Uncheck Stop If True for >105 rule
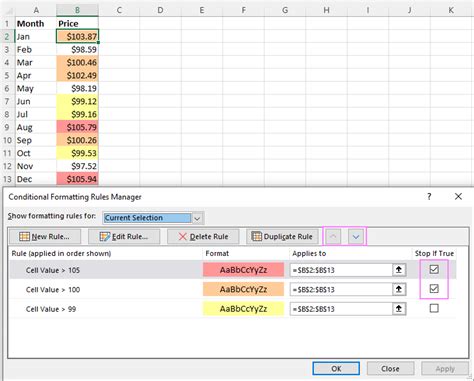Image resolution: width=474 pixels, height=381 pixels. pyautogui.click(x=434, y=269)
